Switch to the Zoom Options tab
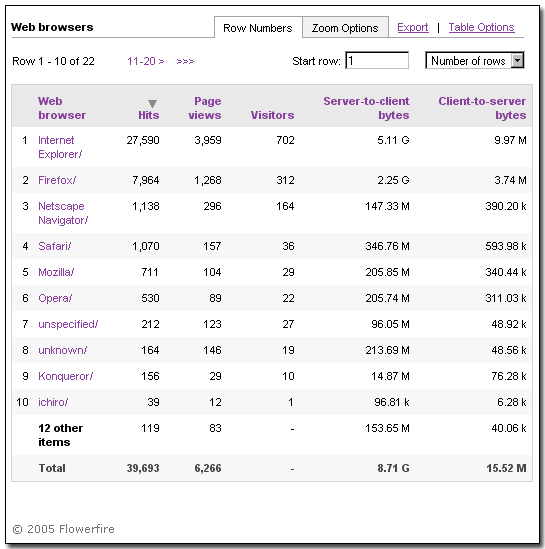 click(x=345, y=28)
